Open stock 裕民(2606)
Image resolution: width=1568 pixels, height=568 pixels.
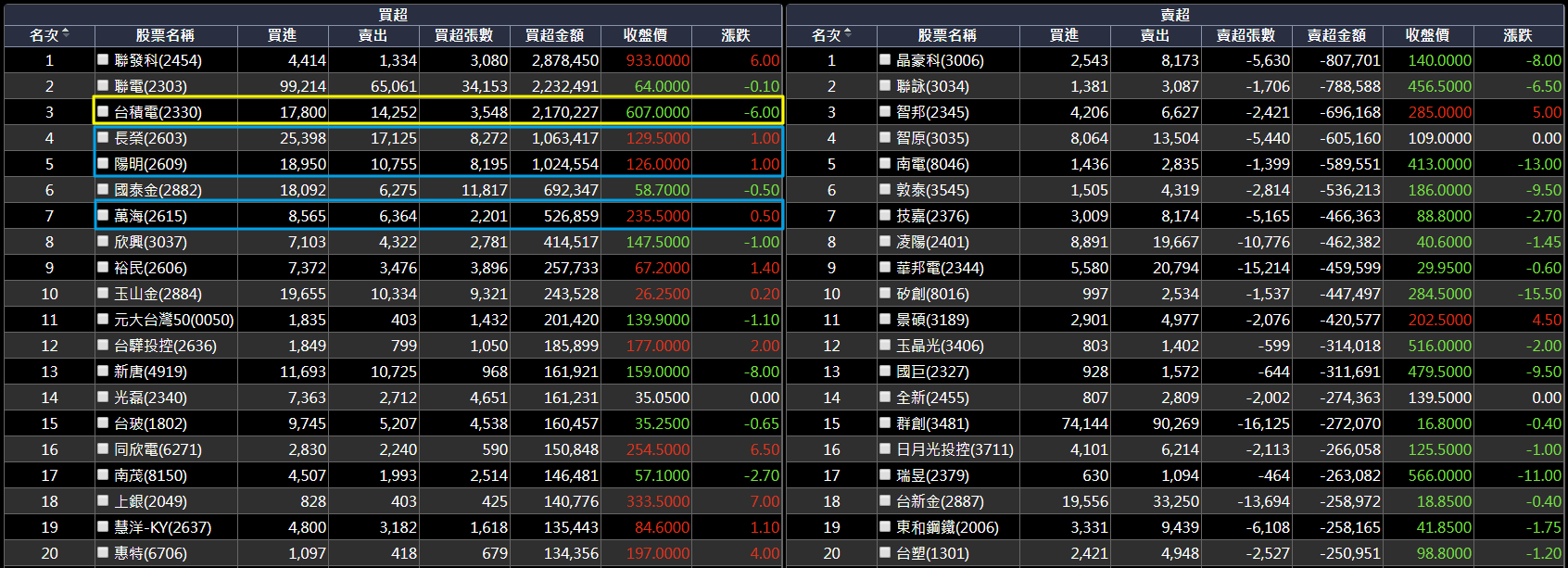click(150, 268)
